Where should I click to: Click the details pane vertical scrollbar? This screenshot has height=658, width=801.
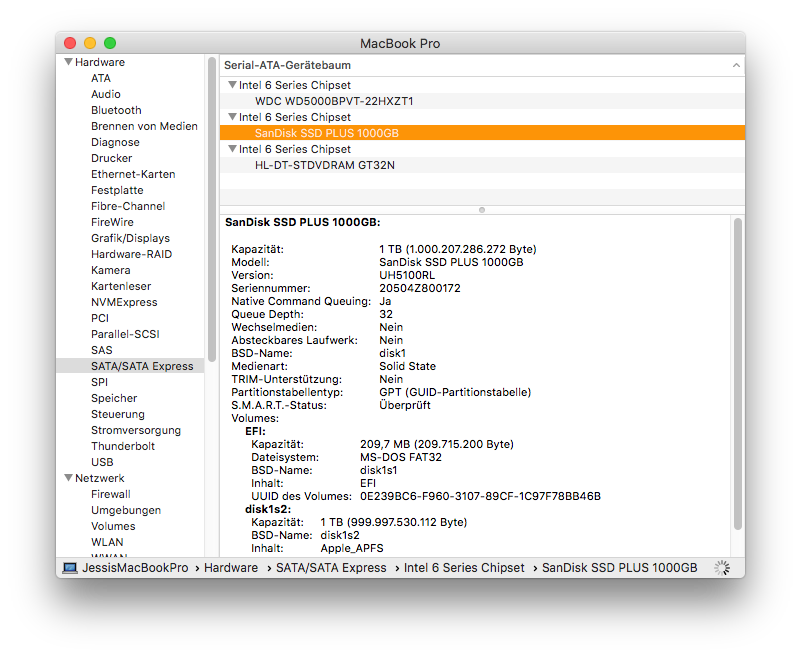(x=738, y=374)
